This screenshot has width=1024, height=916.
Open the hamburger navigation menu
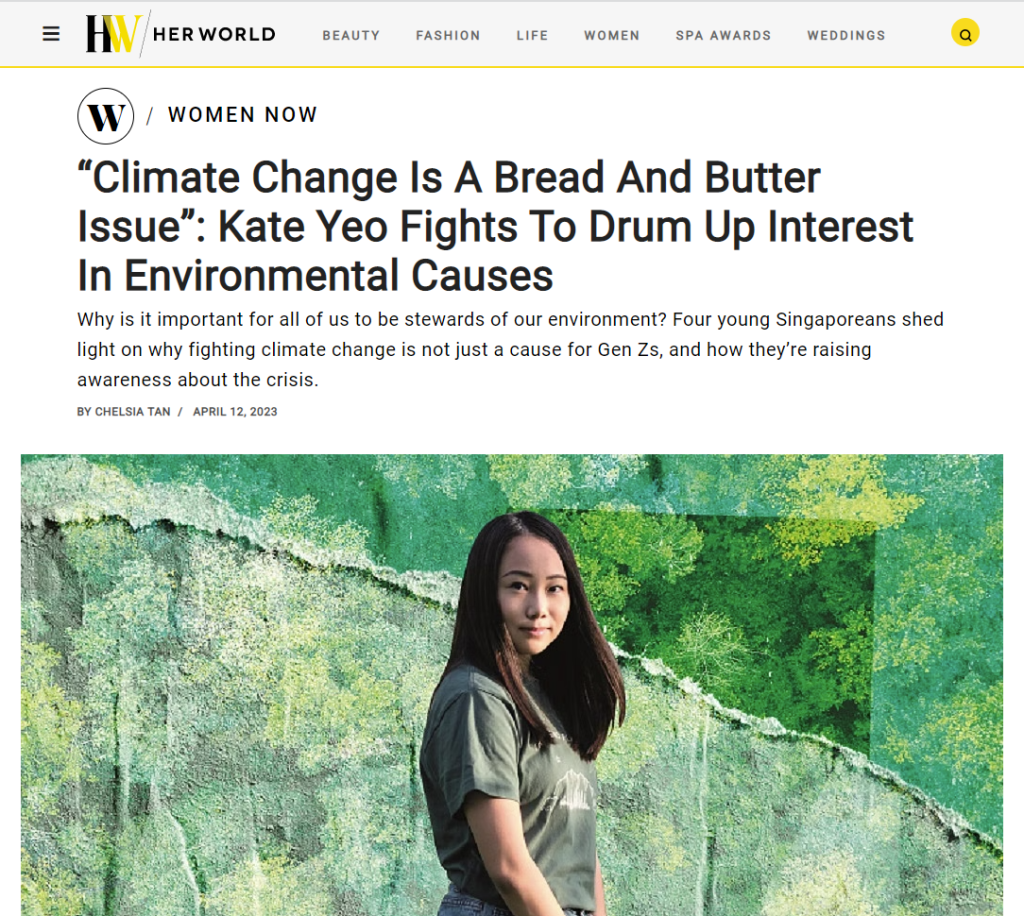[51, 34]
